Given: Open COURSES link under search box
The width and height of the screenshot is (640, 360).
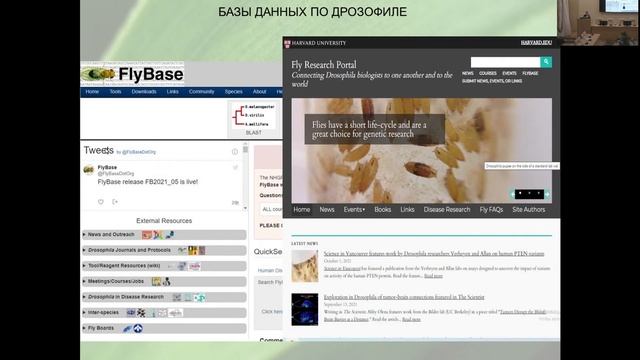Looking at the screenshot, I should (x=488, y=73).
